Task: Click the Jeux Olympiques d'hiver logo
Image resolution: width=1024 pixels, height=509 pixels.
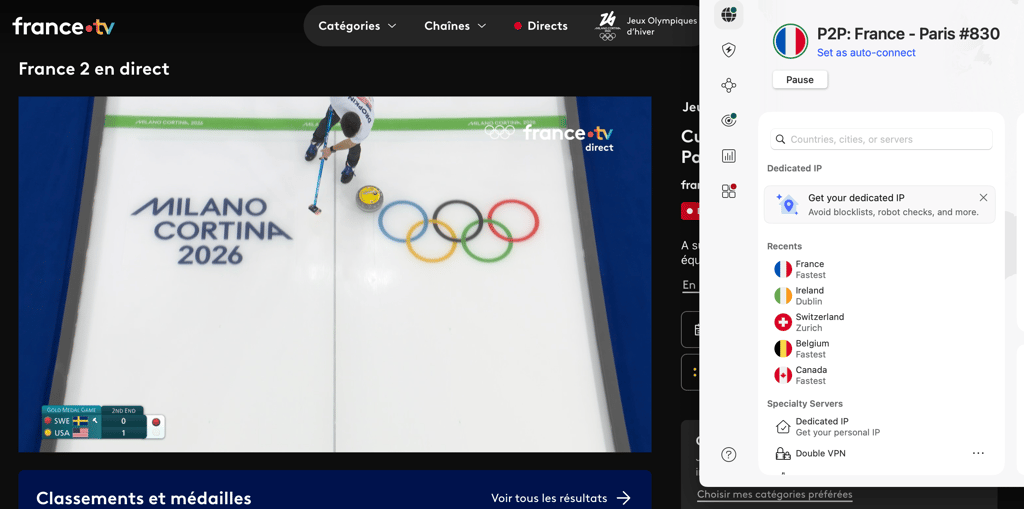Action: [x=607, y=26]
